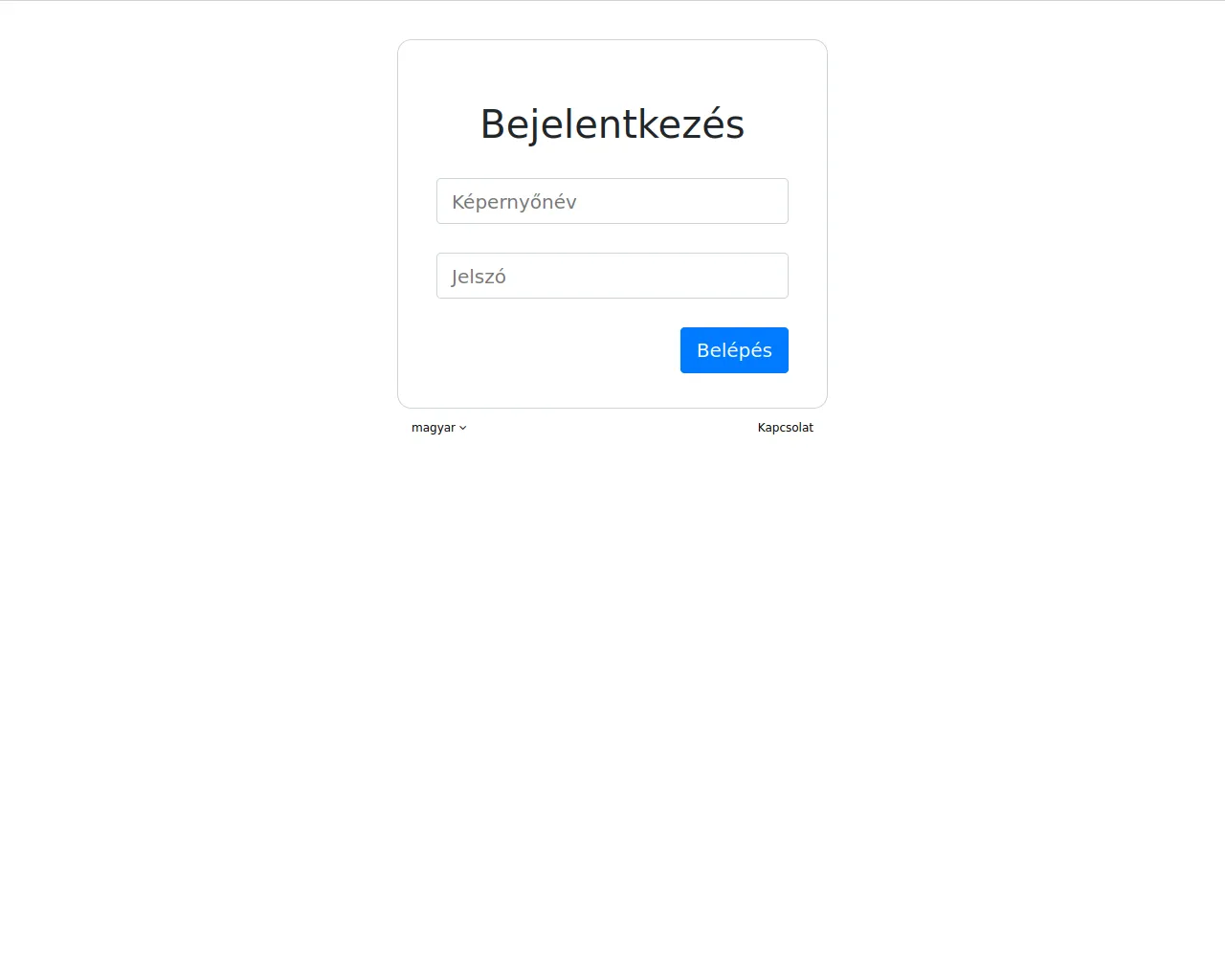
Task: Click into the Jelszó password field
Action: [x=612, y=276]
